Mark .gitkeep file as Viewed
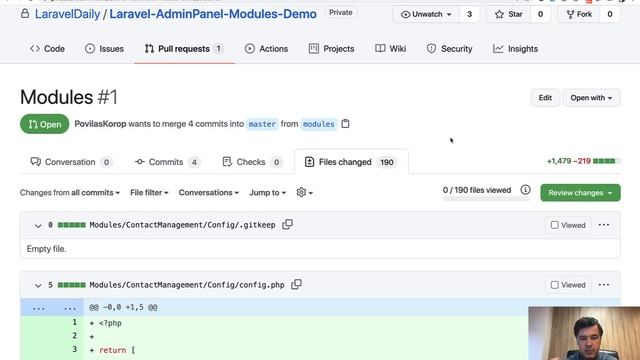This screenshot has height=360, width=640. click(568, 225)
